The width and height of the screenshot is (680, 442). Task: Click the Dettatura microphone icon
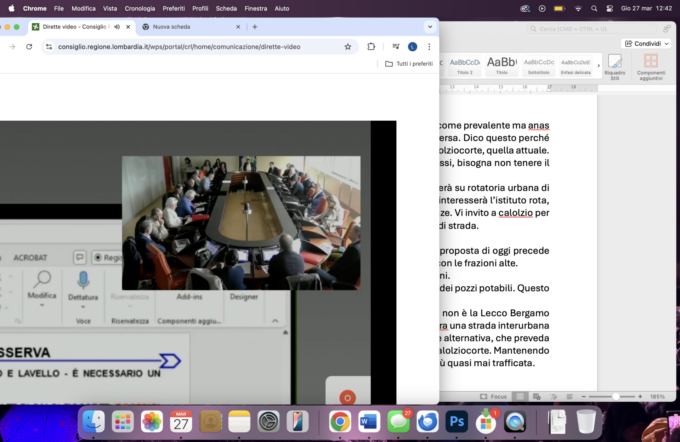coord(83,280)
